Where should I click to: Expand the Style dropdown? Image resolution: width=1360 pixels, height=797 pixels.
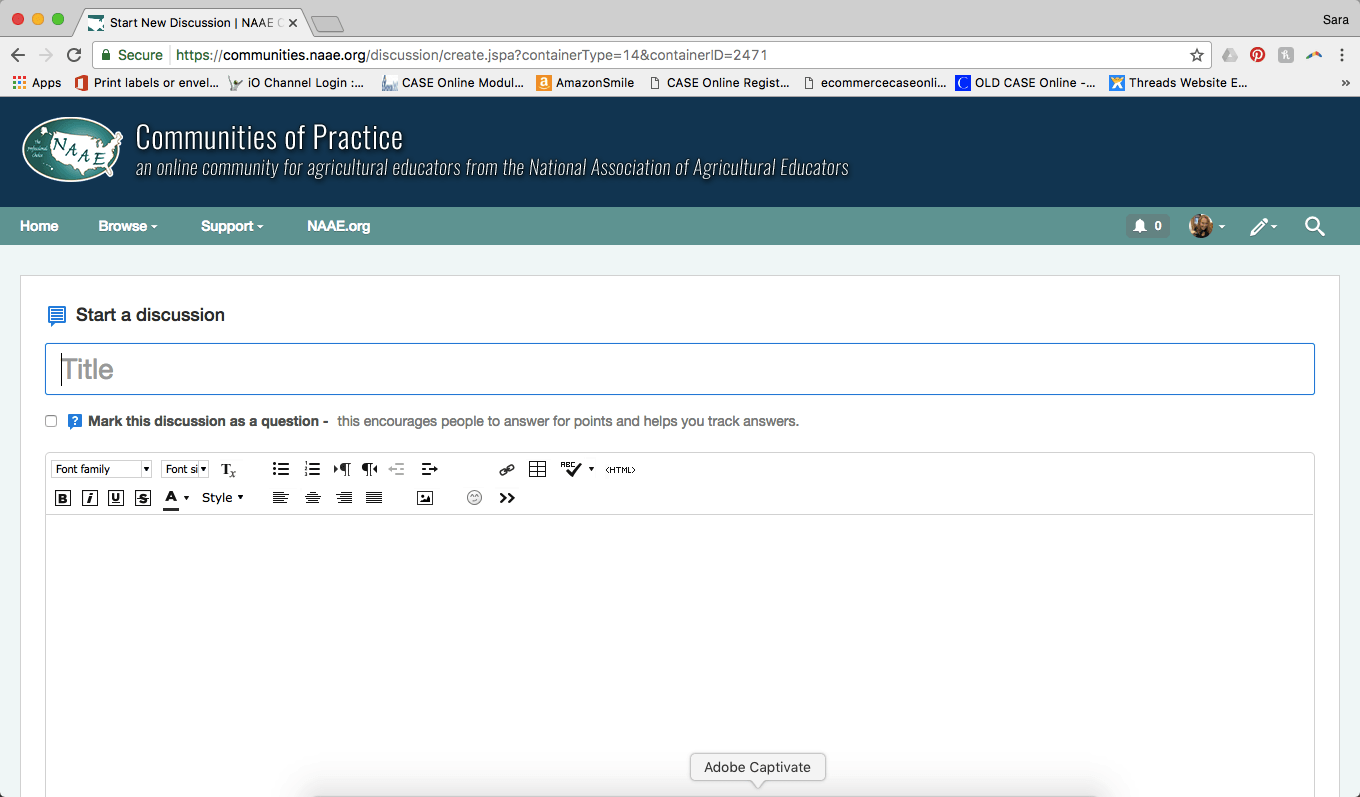[x=222, y=498]
